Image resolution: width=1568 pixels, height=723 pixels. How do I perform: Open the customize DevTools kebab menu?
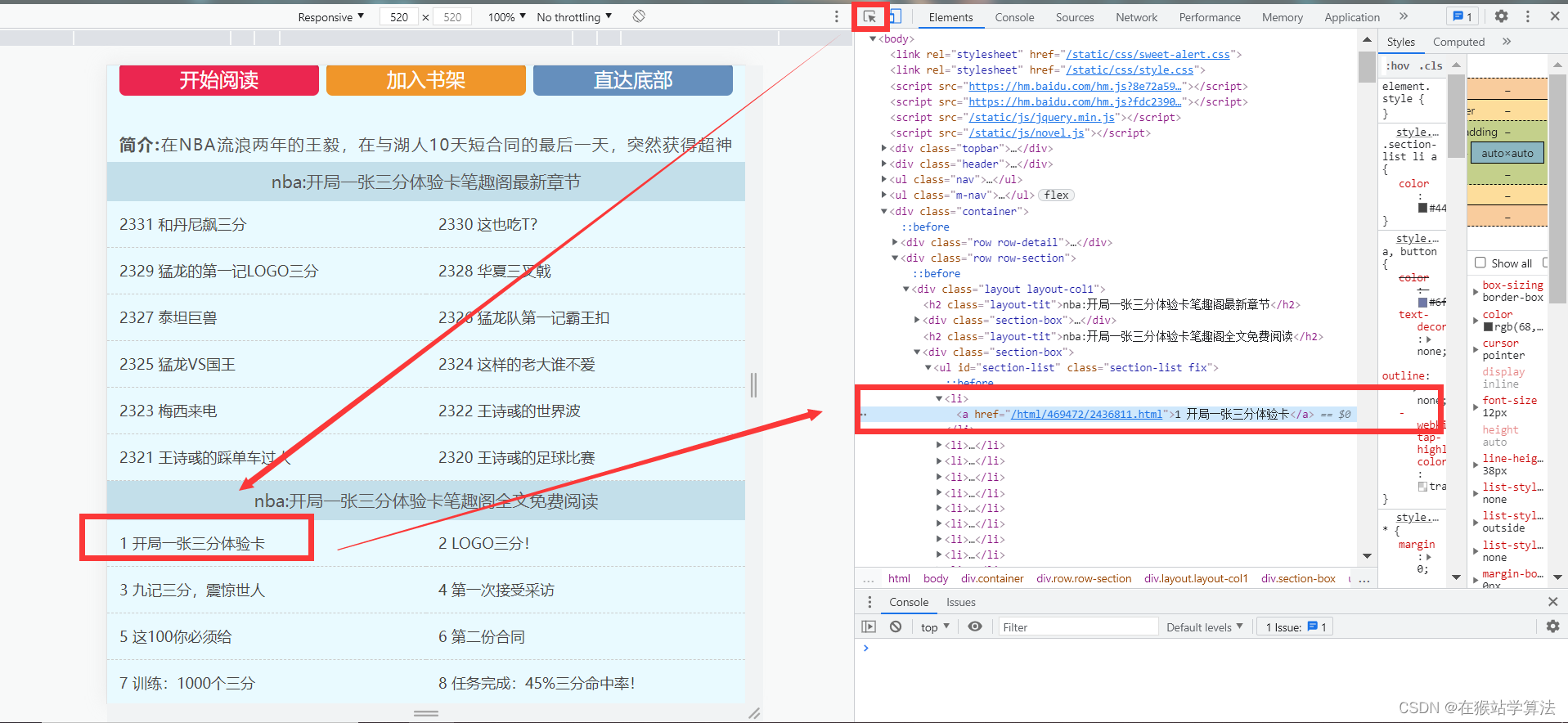tap(1527, 16)
